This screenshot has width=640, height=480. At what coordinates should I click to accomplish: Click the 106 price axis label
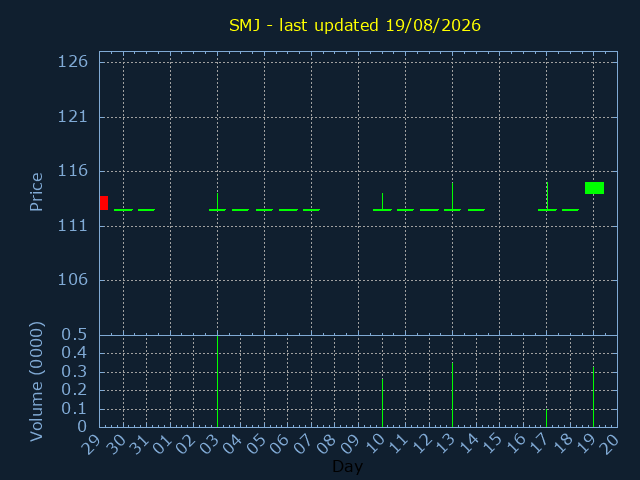[x=73, y=280]
